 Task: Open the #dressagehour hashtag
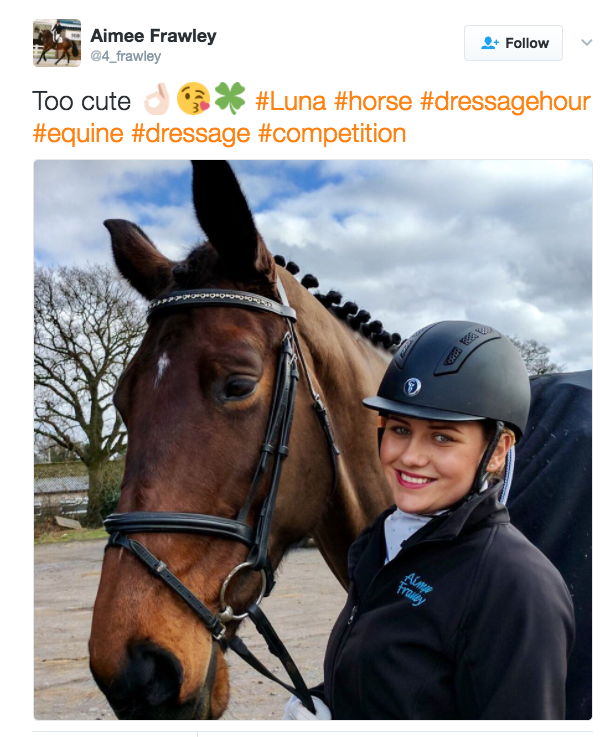tap(505, 101)
